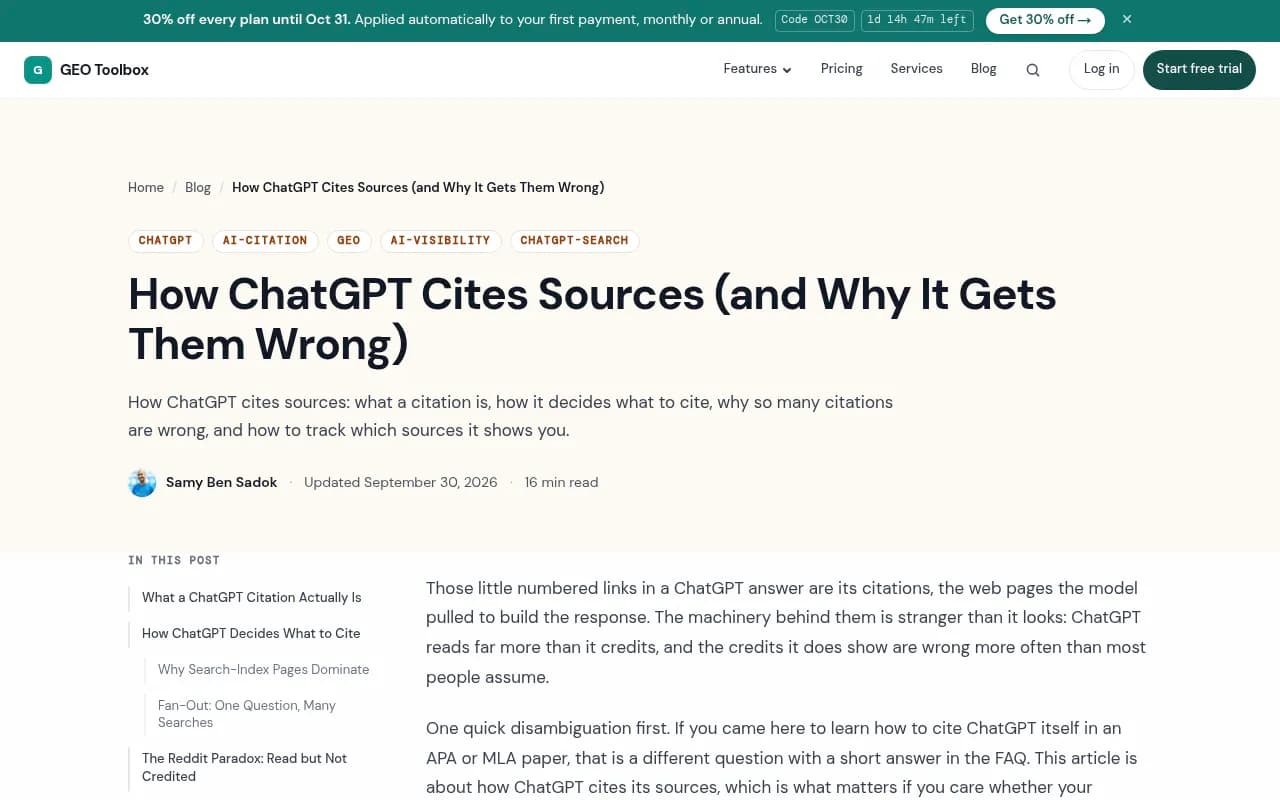Copy the Code OCT30 promo chip
The width and height of the screenshot is (1280, 800).
coord(815,20)
